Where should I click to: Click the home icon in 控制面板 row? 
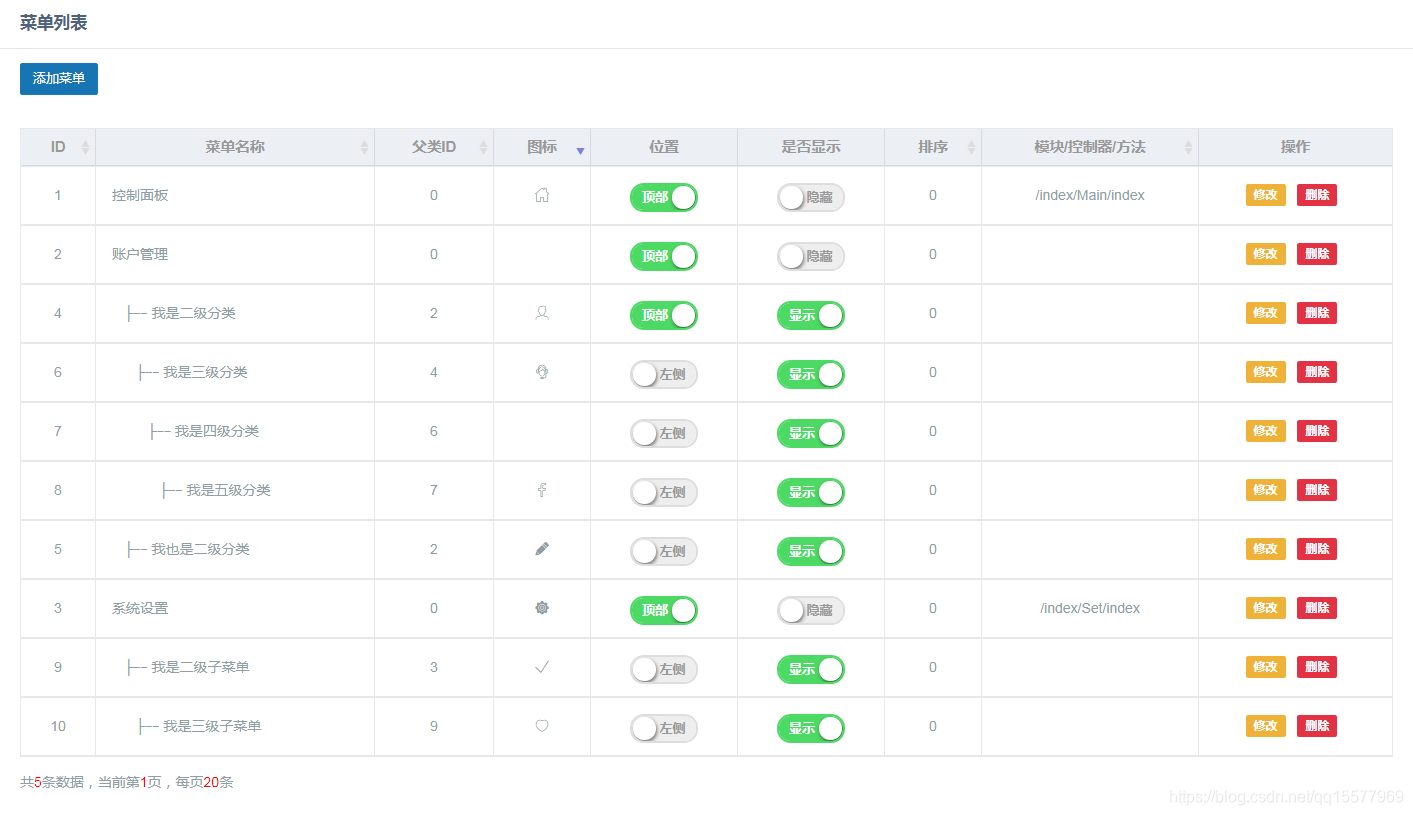coord(542,196)
